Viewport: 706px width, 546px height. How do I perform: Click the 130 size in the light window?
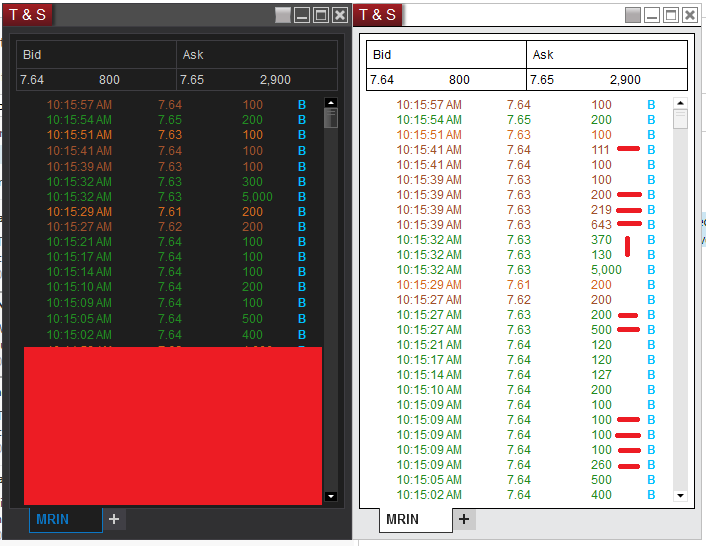point(602,255)
